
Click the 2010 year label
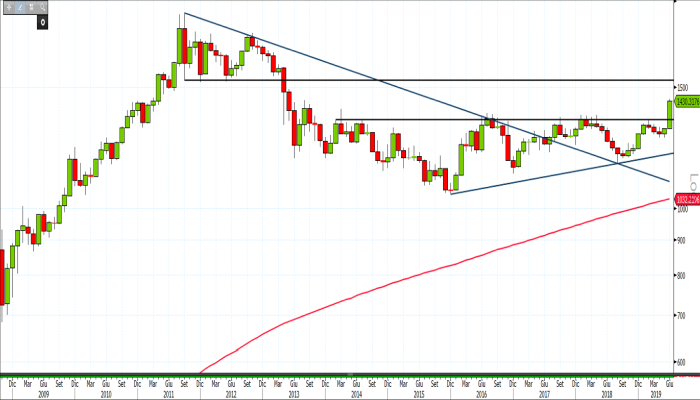point(106,395)
